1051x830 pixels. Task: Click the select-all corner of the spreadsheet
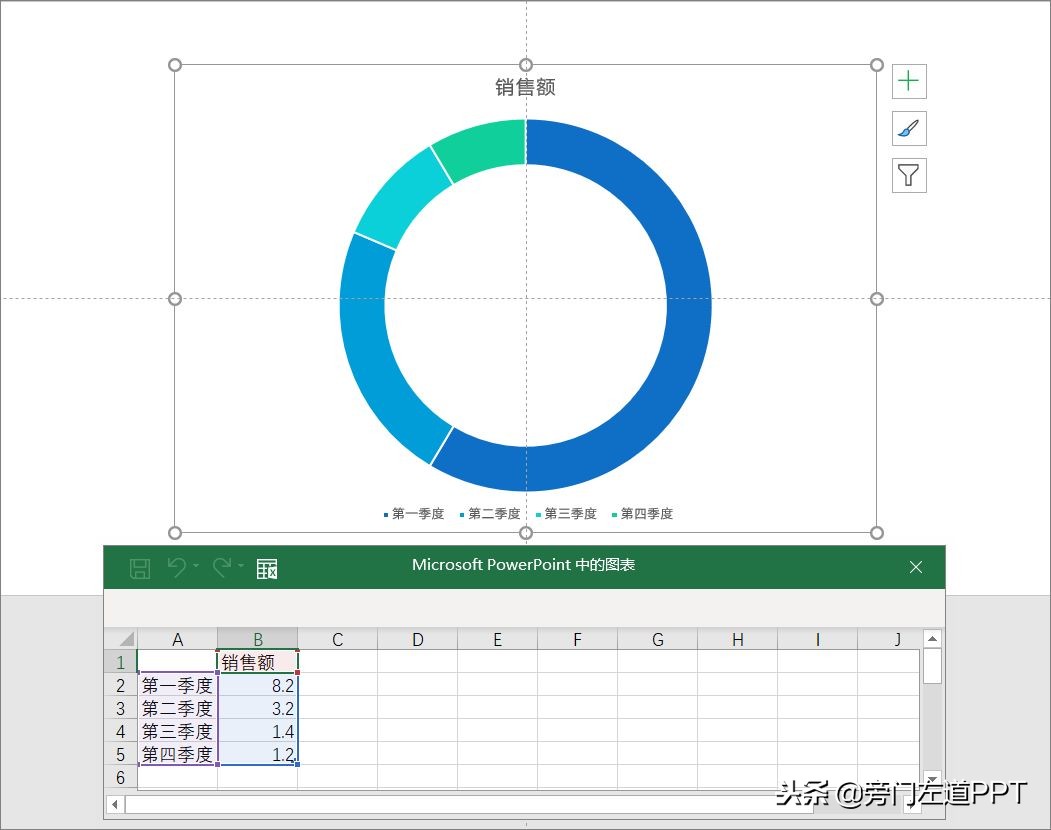coord(122,638)
